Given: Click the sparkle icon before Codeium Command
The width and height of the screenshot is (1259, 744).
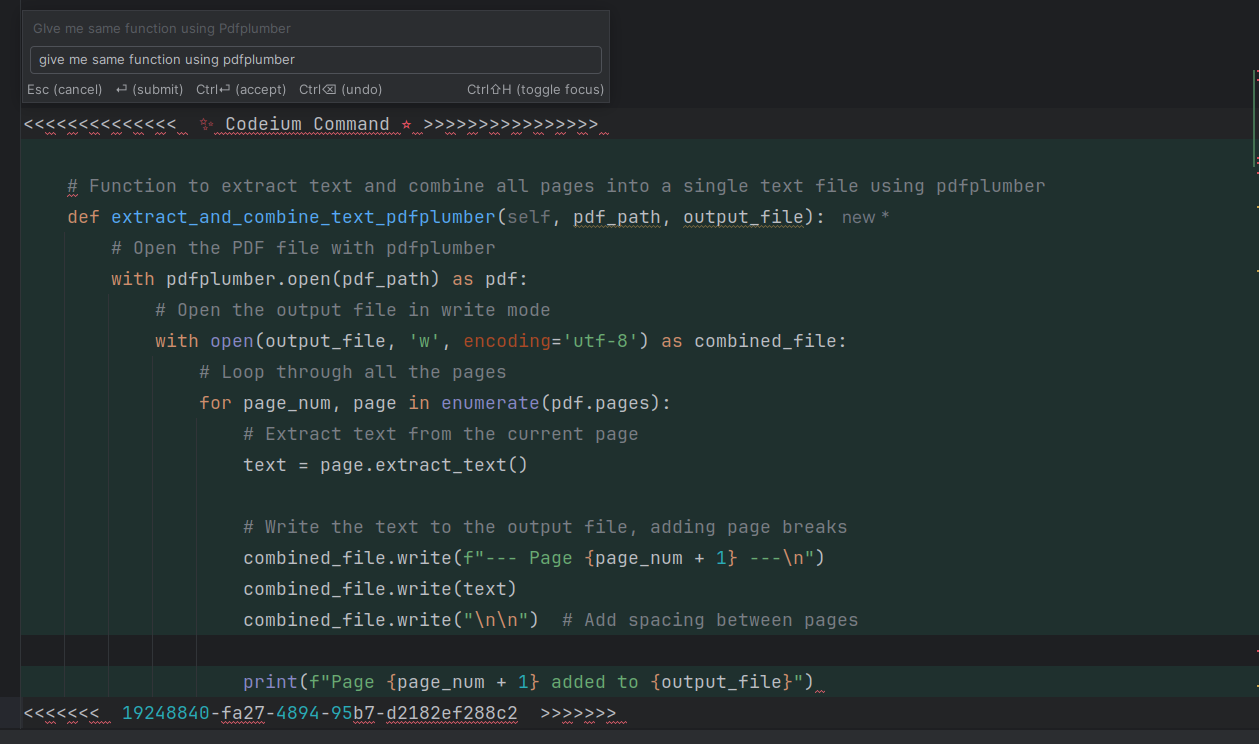Looking at the screenshot, I should [x=206, y=125].
